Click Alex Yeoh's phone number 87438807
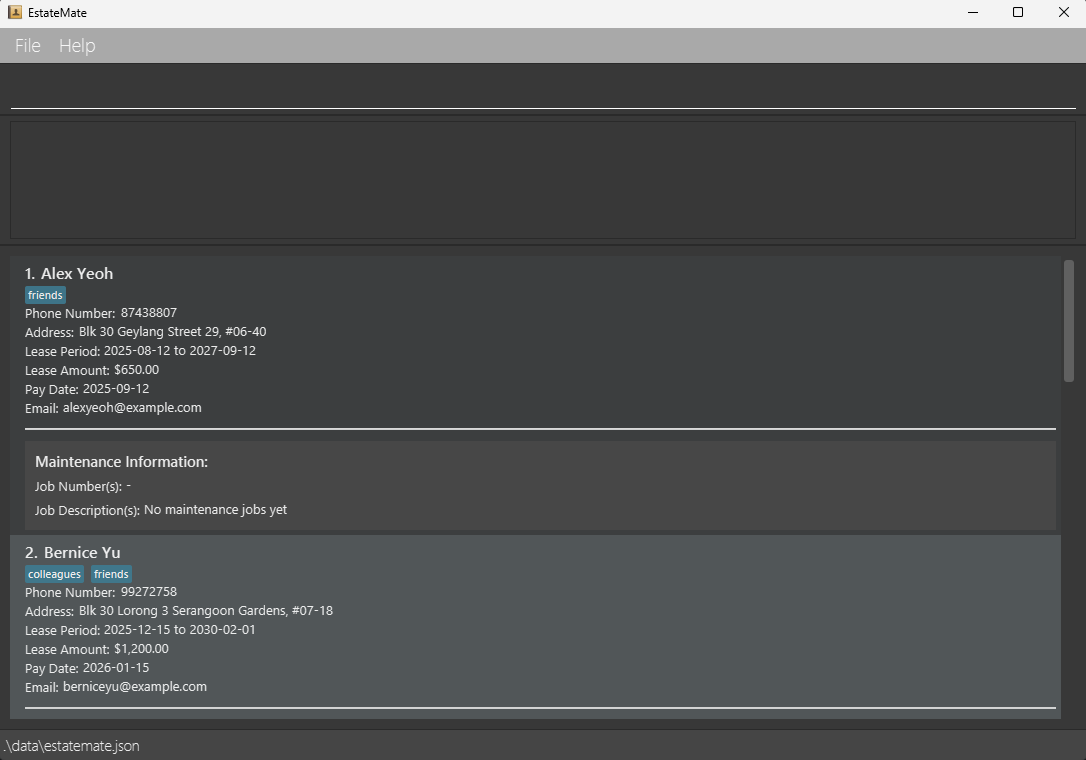The image size is (1086, 760). (x=148, y=313)
